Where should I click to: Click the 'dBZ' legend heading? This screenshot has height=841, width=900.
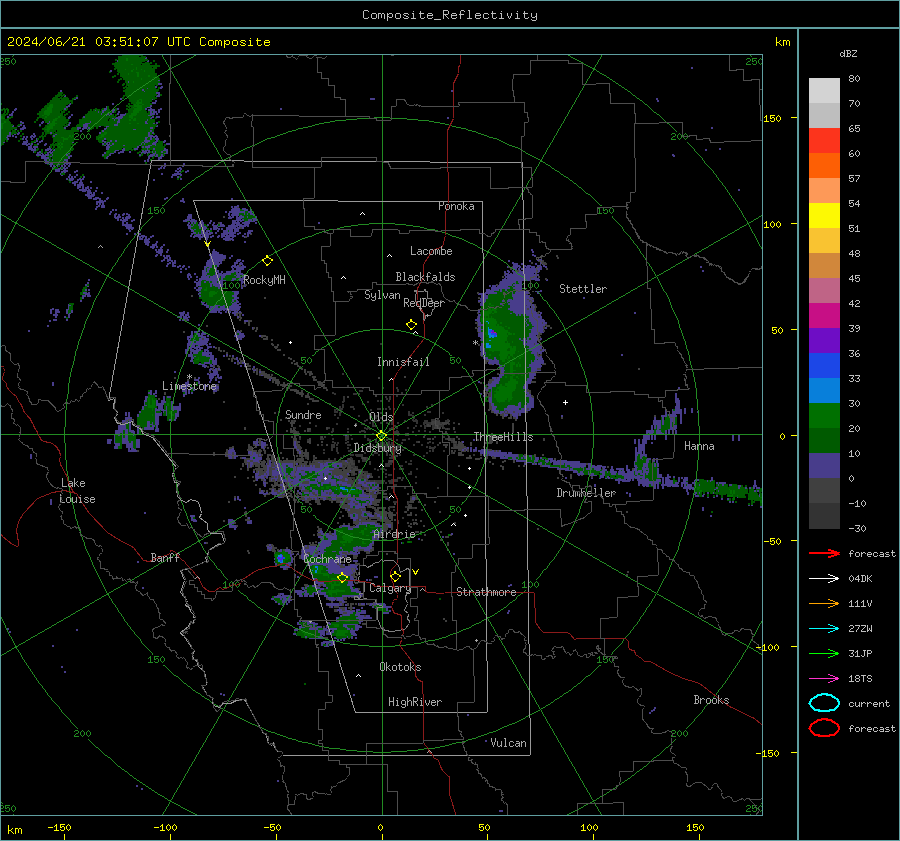point(848,53)
